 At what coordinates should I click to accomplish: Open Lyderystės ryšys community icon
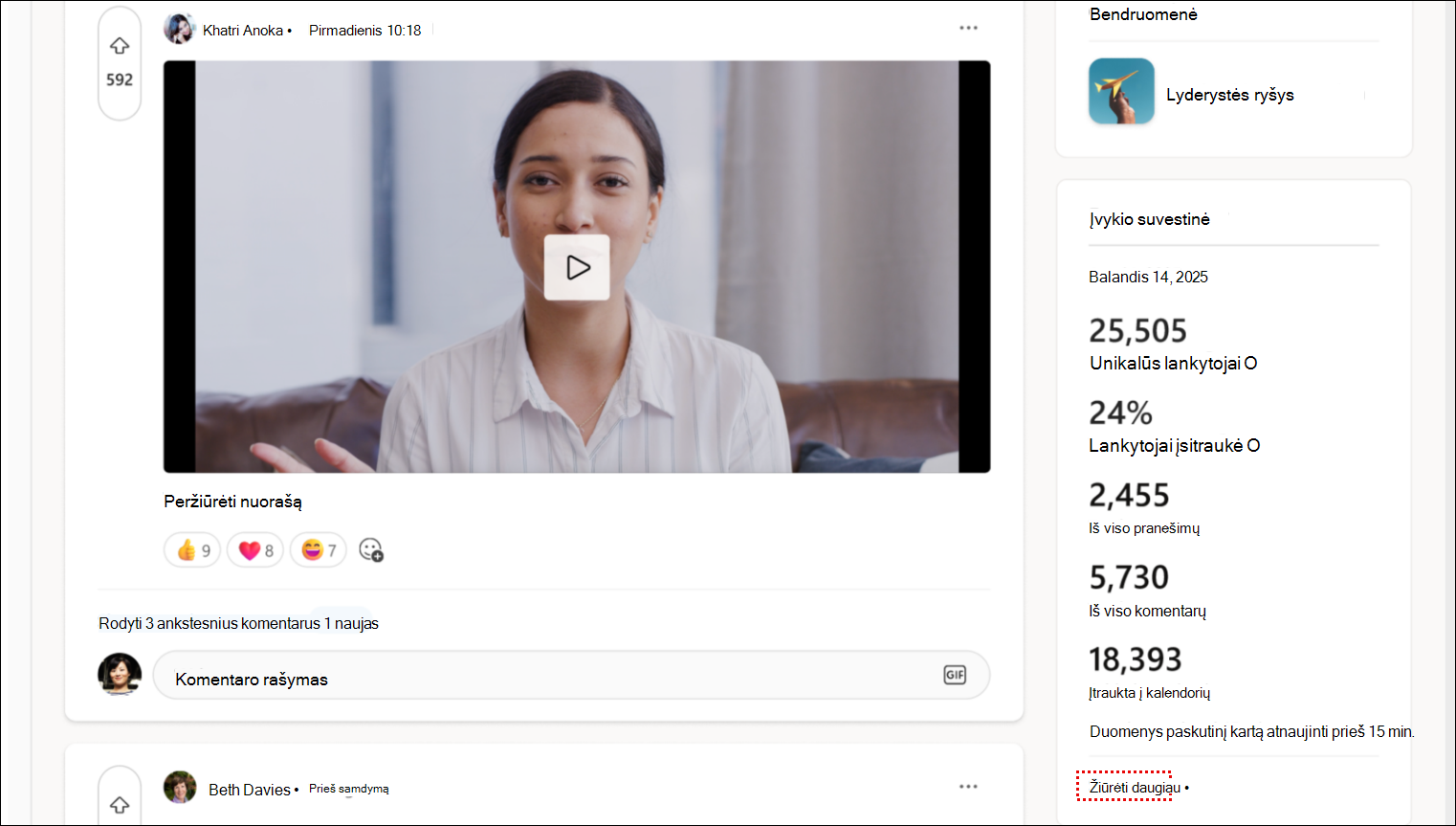pyautogui.click(x=1121, y=92)
